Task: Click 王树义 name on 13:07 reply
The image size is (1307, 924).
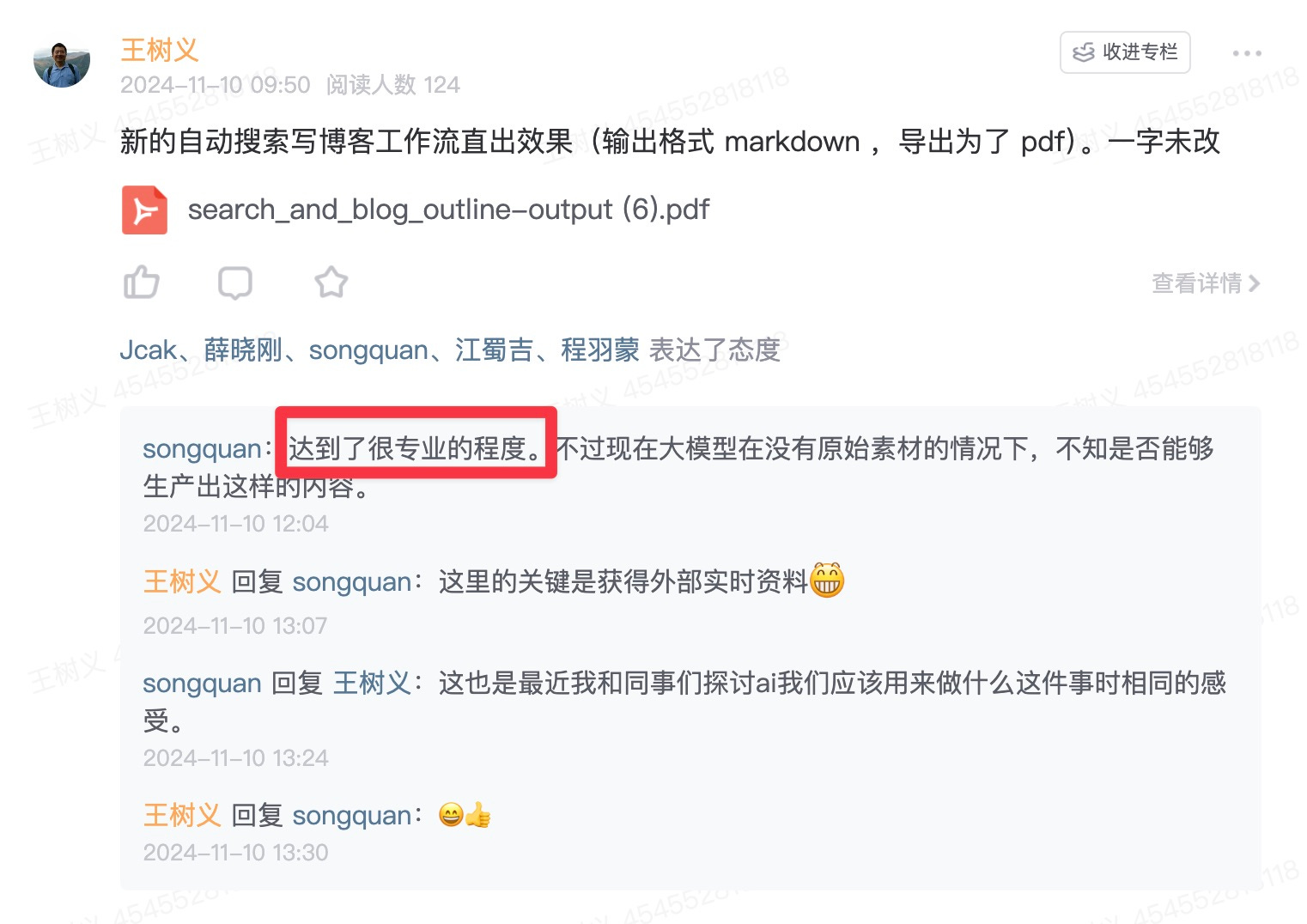Action: [x=182, y=581]
